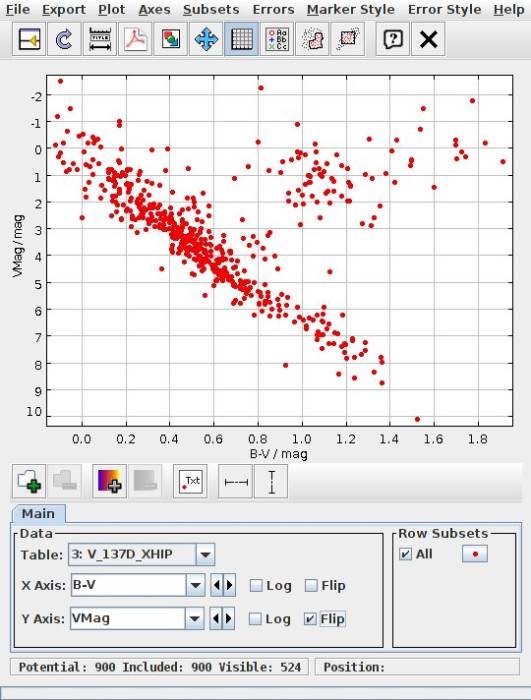
Task: Open the Marker Style menu
Action: click(x=351, y=10)
